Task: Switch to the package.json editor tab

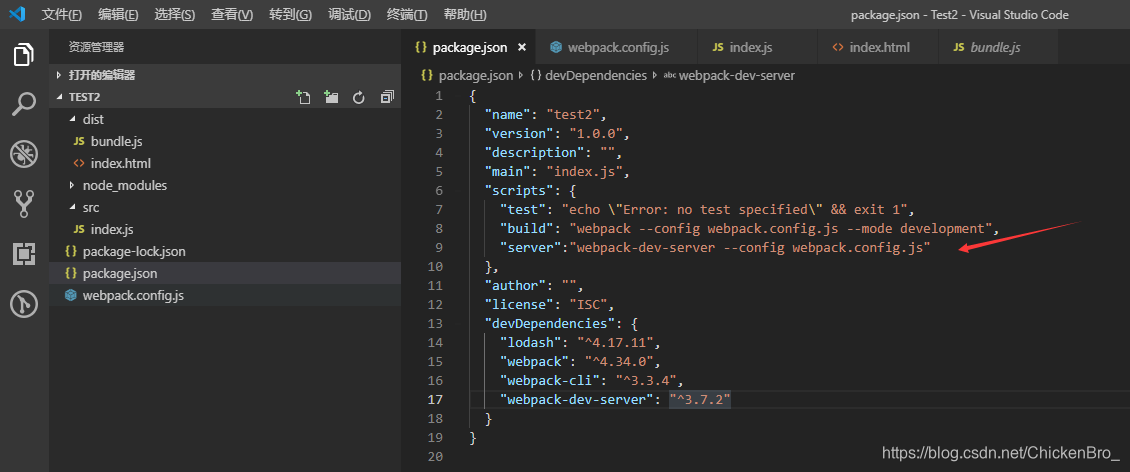Action: (470, 48)
